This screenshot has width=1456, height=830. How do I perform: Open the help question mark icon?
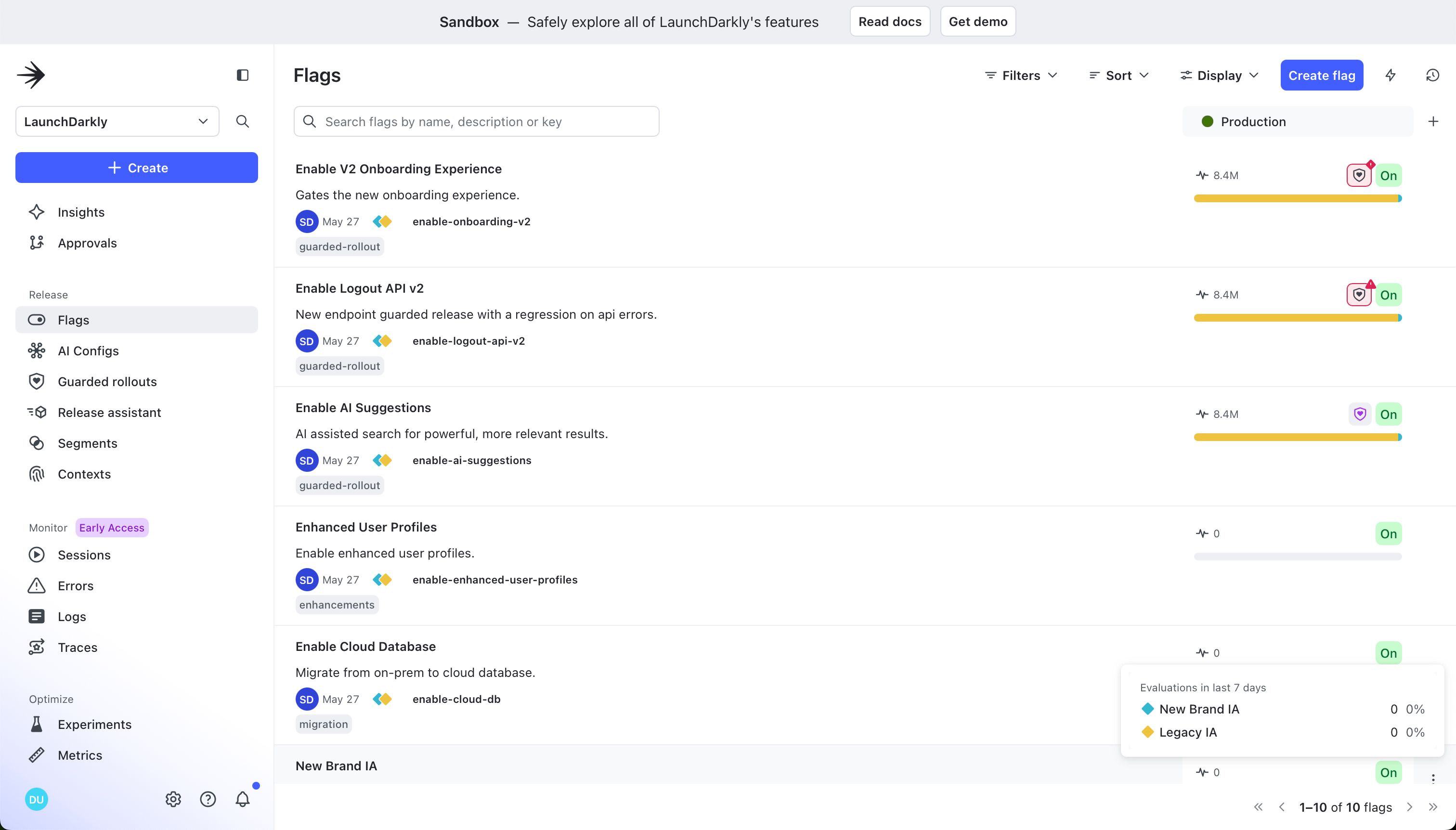[x=208, y=799]
